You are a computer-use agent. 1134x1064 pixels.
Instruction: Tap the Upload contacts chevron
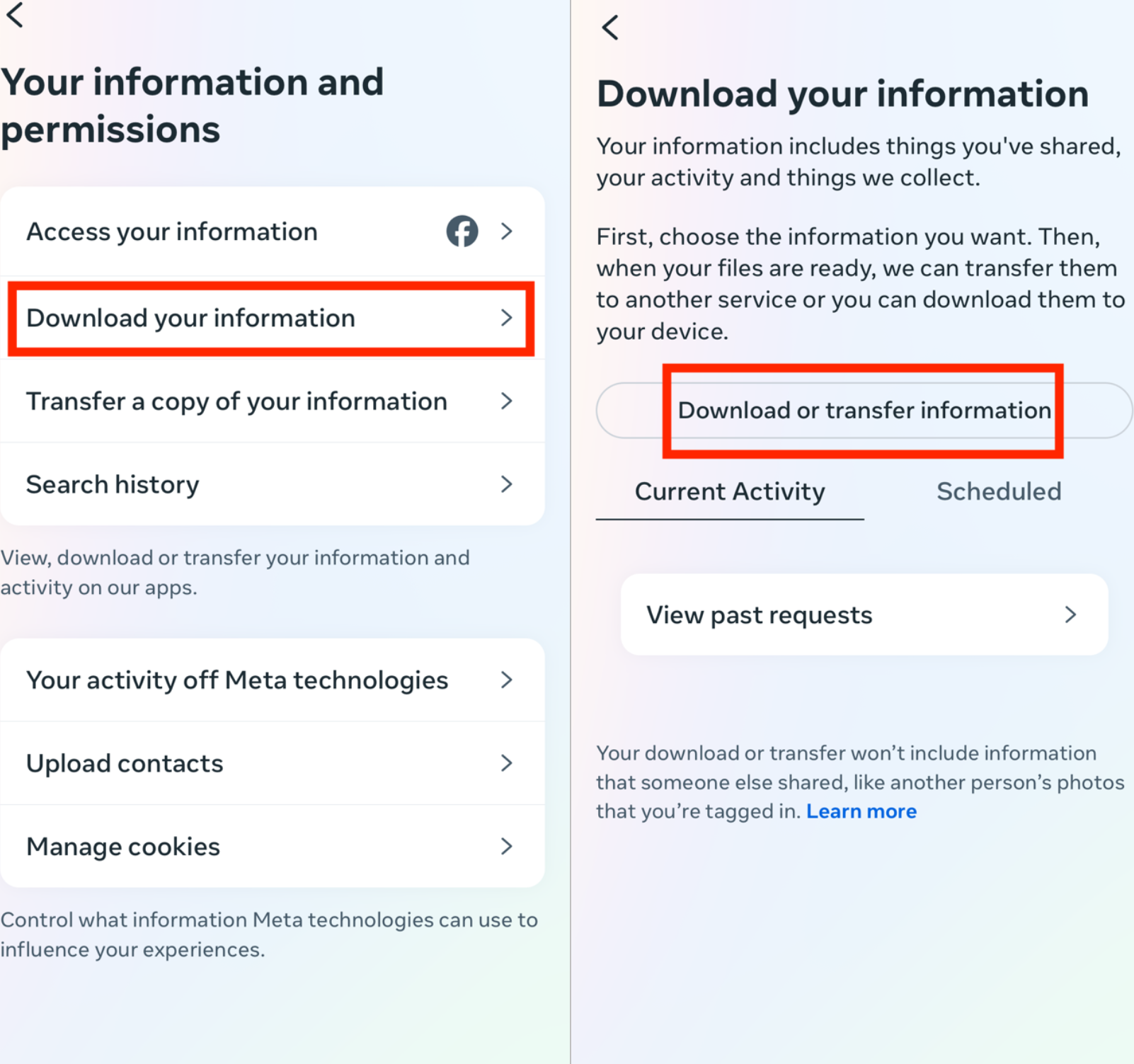[506, 763]
